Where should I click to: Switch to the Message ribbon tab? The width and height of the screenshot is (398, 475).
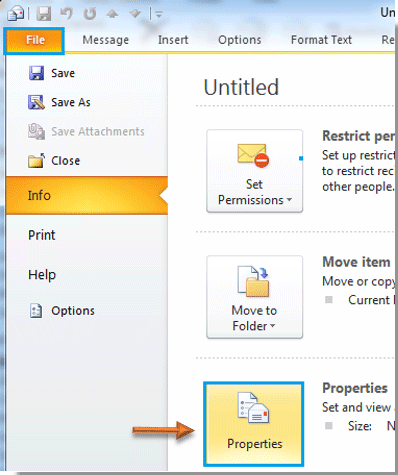(106, 40)
